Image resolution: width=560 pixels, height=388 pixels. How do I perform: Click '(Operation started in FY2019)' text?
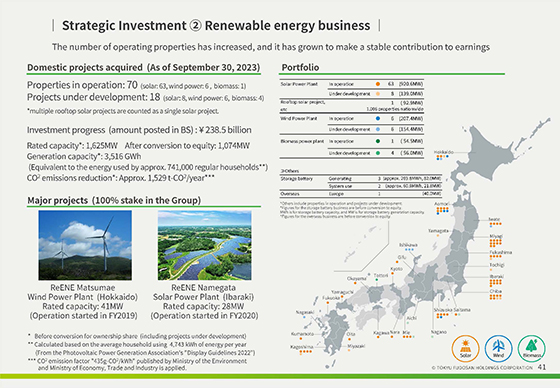pyautogui.click(x=83, y=316)
